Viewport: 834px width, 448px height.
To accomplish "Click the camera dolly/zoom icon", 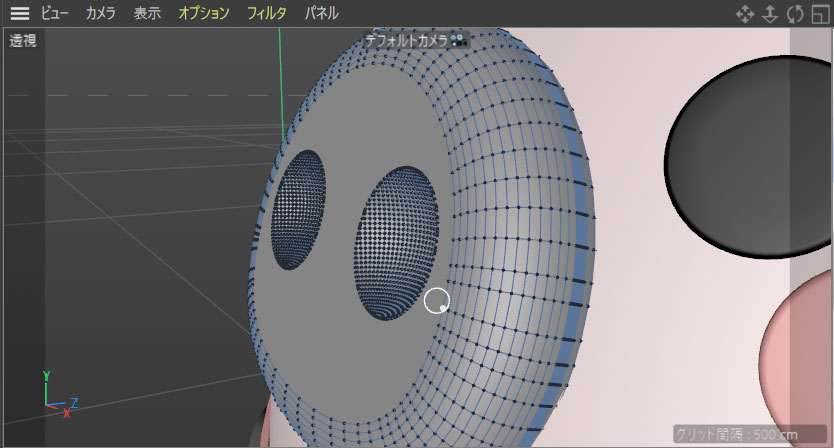I will pyautogui.click(x=770, y=14).
